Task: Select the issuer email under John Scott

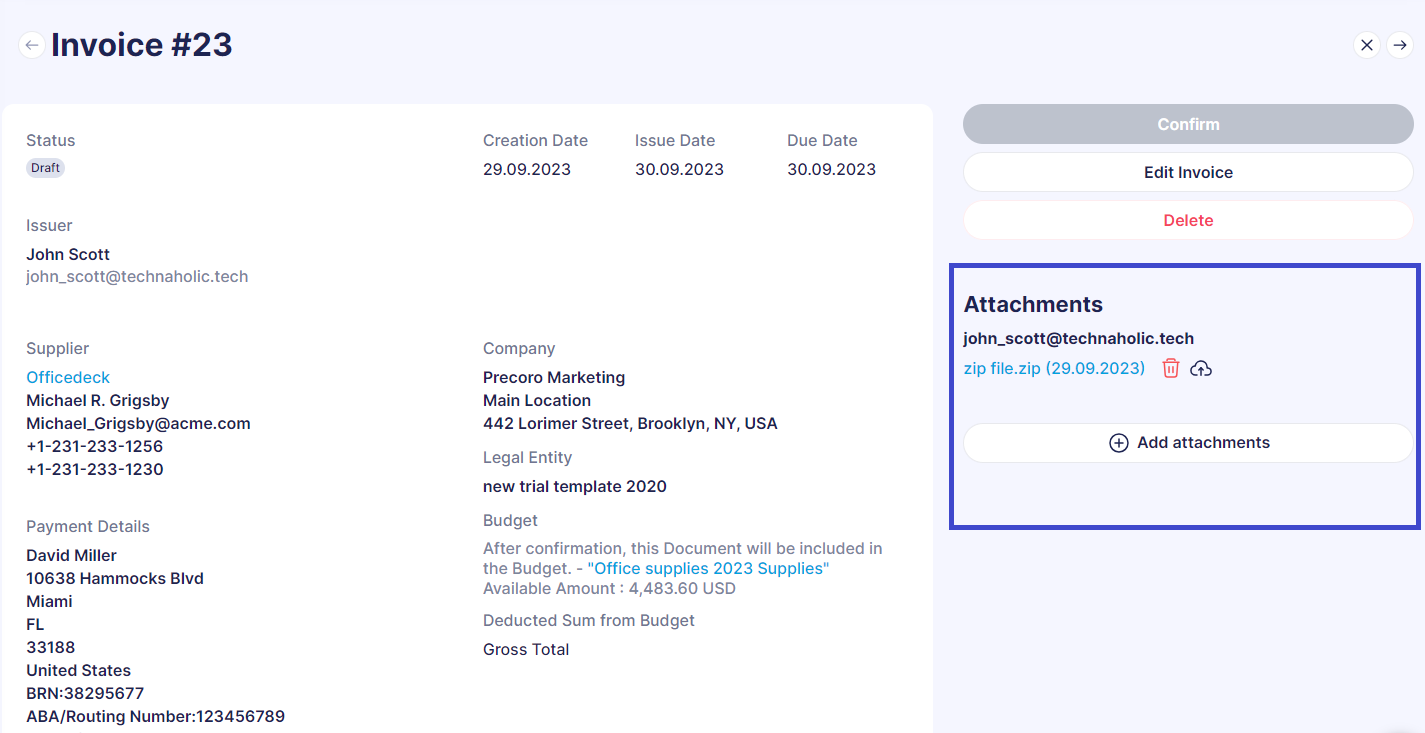Action: click(x=137, y=276)
